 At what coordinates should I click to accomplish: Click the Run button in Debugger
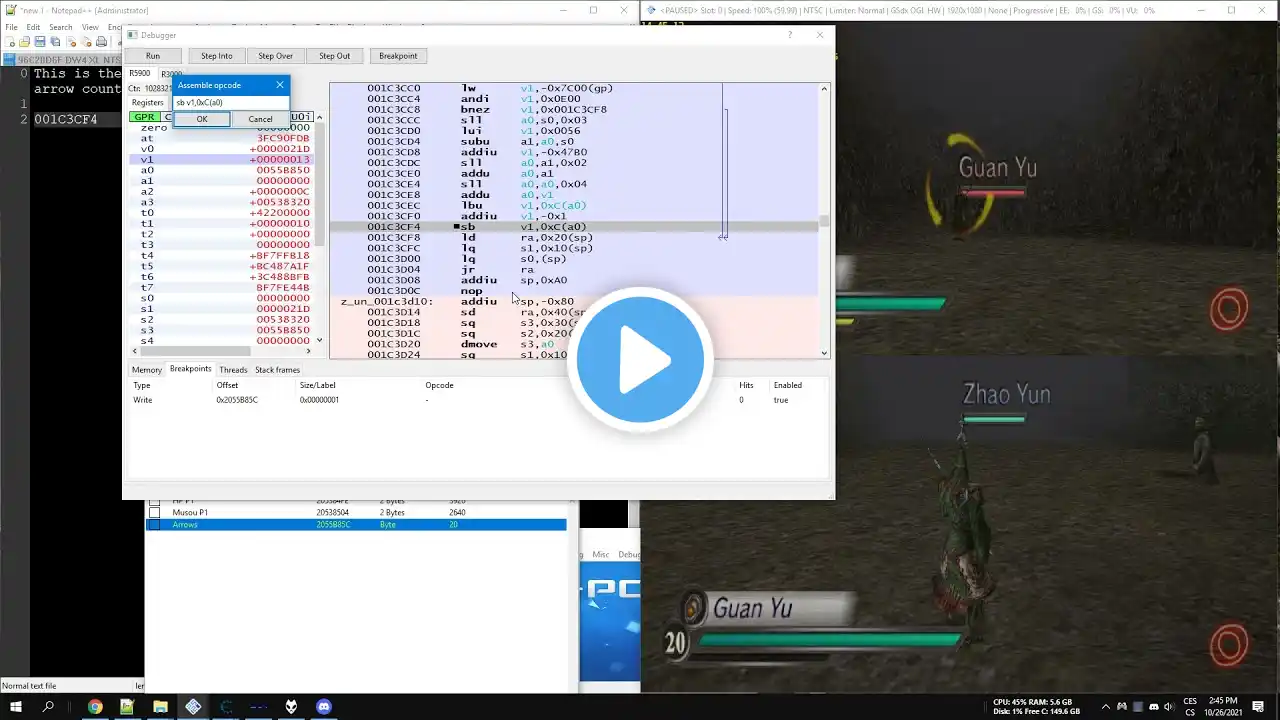(153, 56)
